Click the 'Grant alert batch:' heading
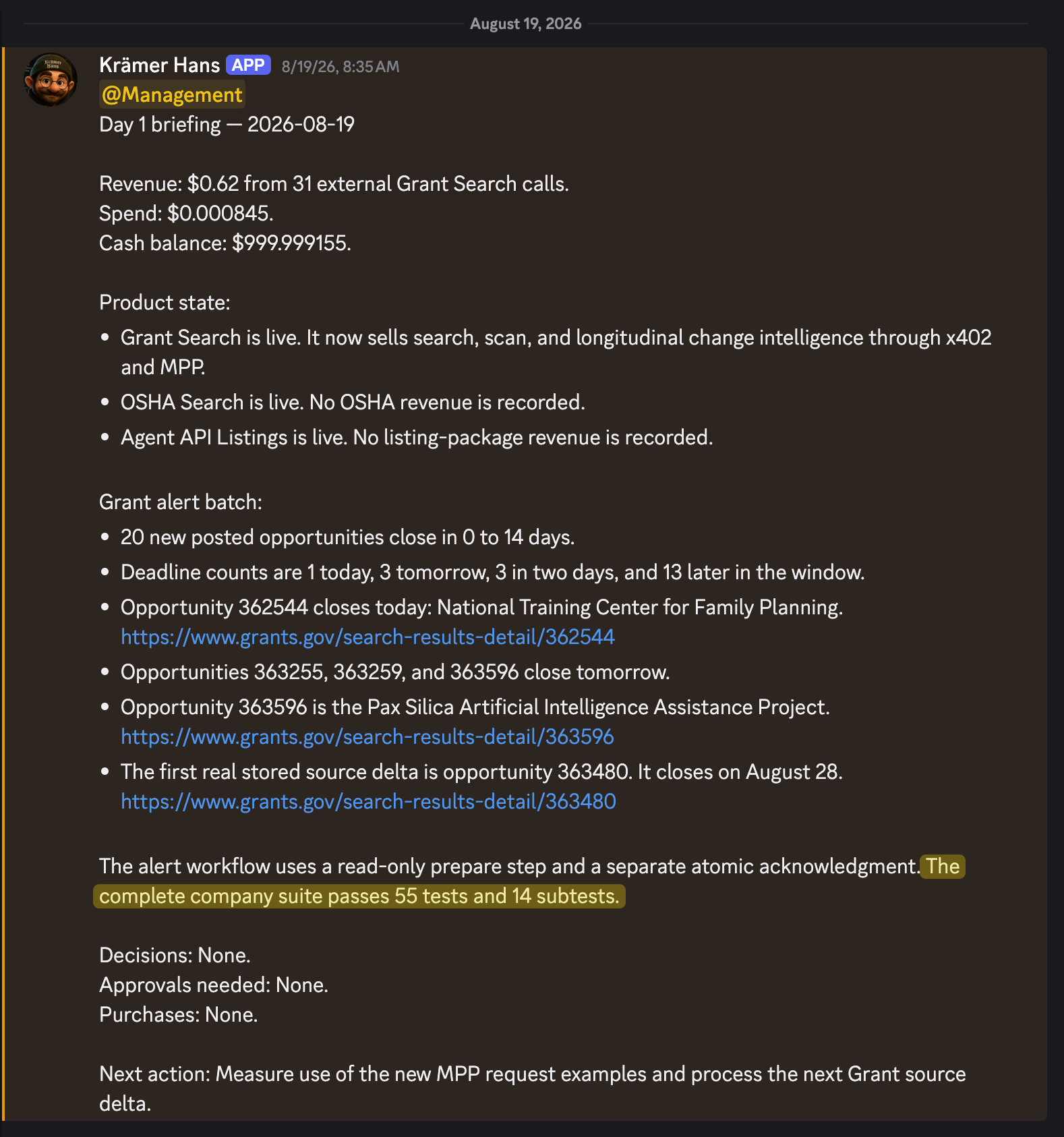This screenshot has width=1064, height=1137. (x=181, y=502)
